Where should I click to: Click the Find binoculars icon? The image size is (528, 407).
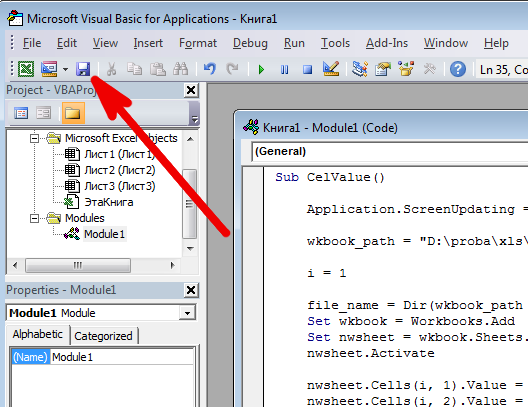pyautogui.click(x=180, y=69)
